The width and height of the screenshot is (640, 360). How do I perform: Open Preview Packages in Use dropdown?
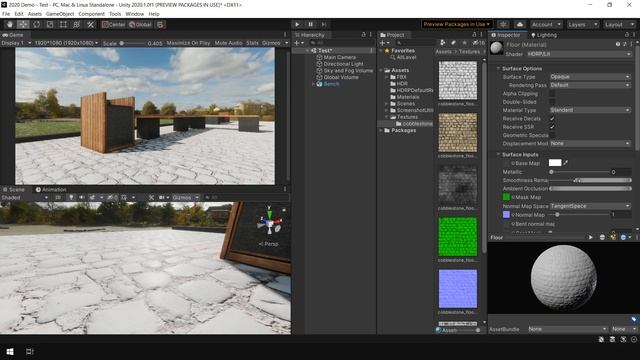tap(457, 24)
